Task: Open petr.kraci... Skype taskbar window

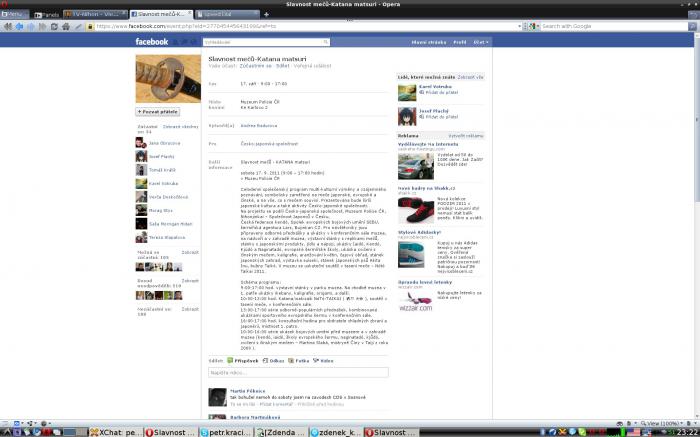Action: point(226,432)
